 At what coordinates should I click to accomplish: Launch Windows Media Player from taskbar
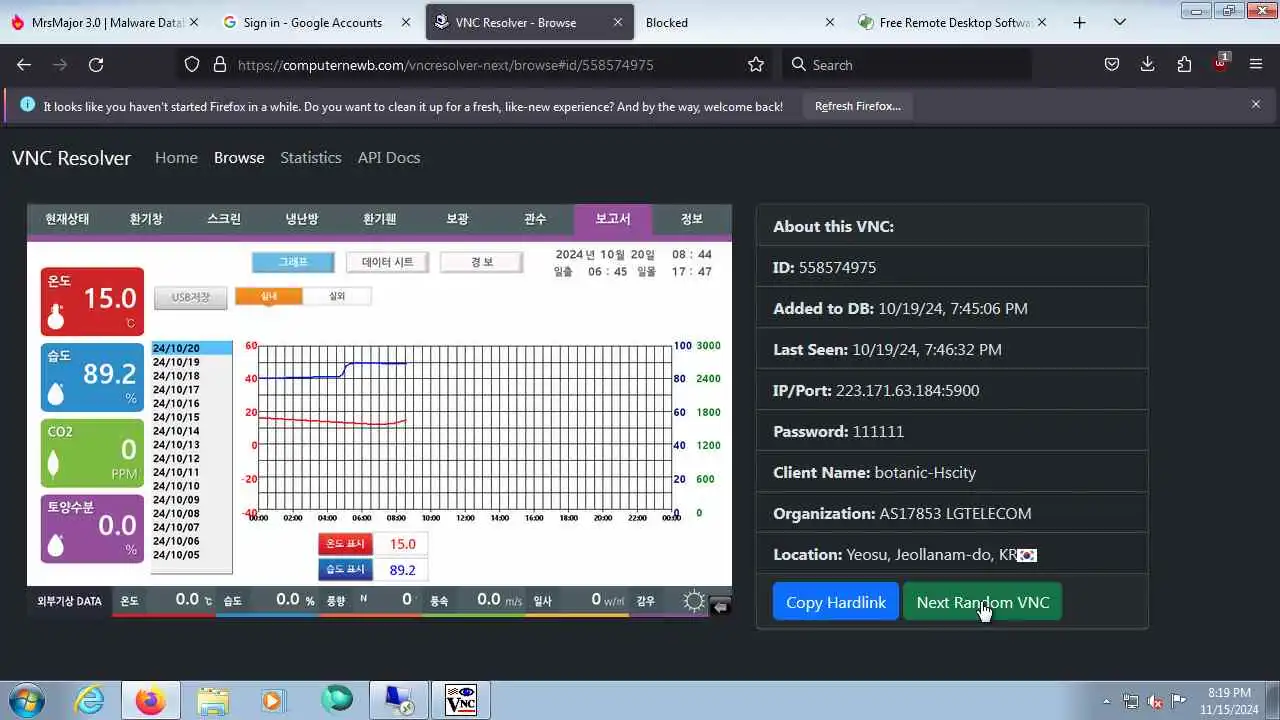(x=272, y=700)
